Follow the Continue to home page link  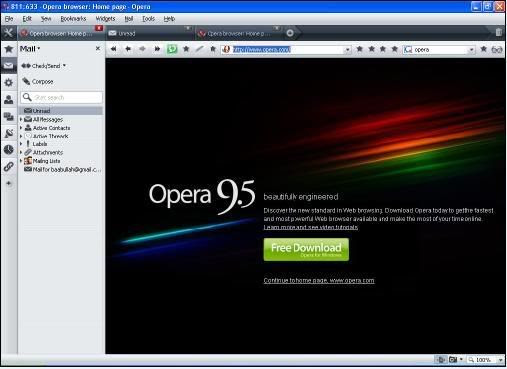pyautogui.click(x=319, y=280)
